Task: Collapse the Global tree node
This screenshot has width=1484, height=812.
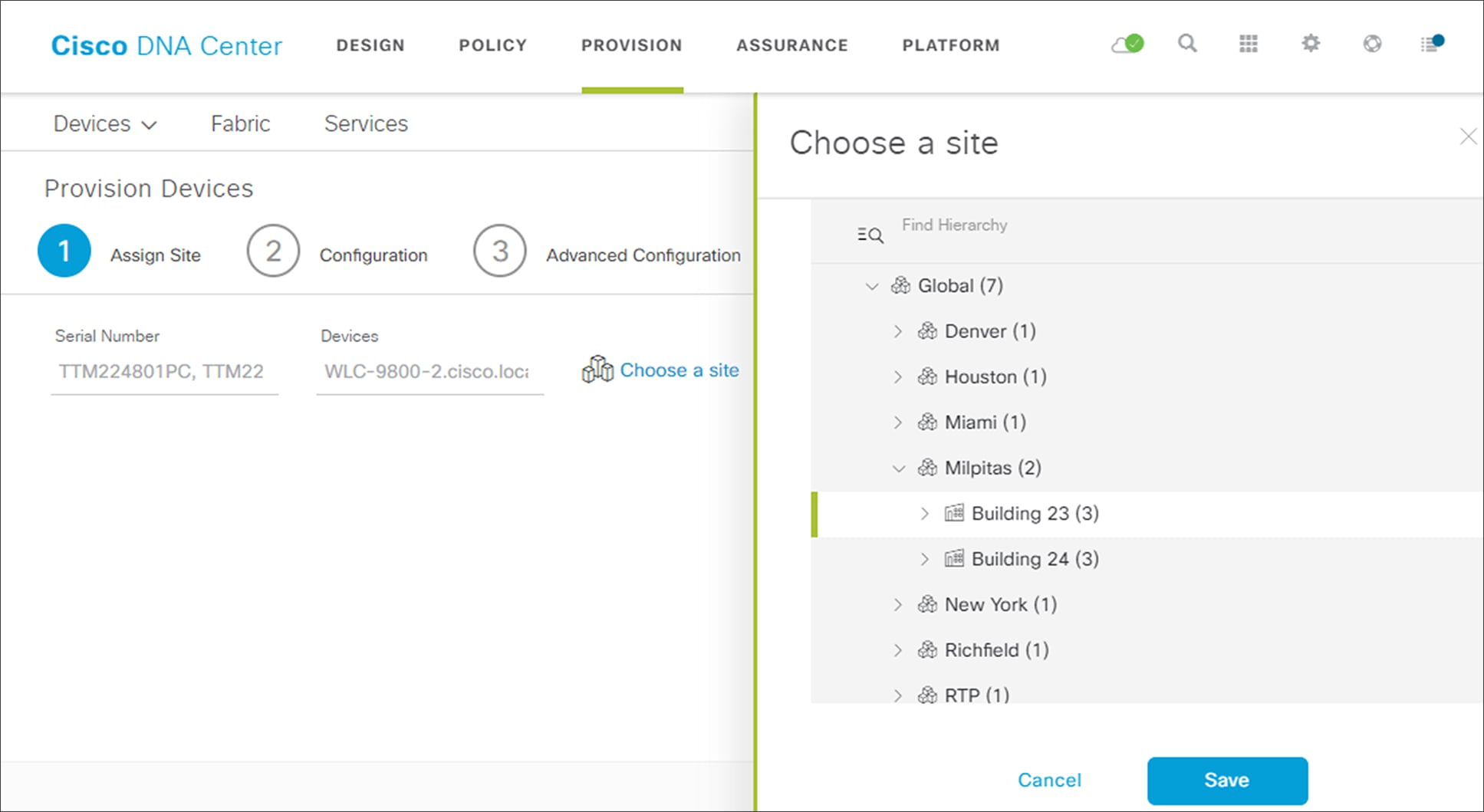Action: click(872, 287)
